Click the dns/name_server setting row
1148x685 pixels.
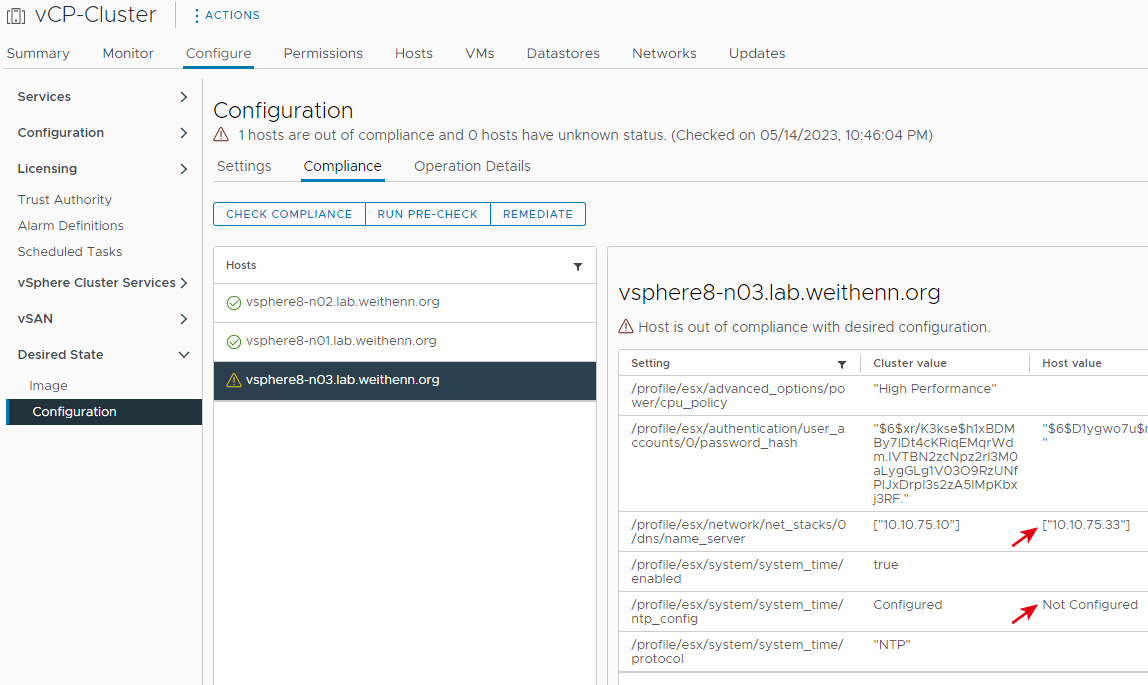tap(883, 531)
